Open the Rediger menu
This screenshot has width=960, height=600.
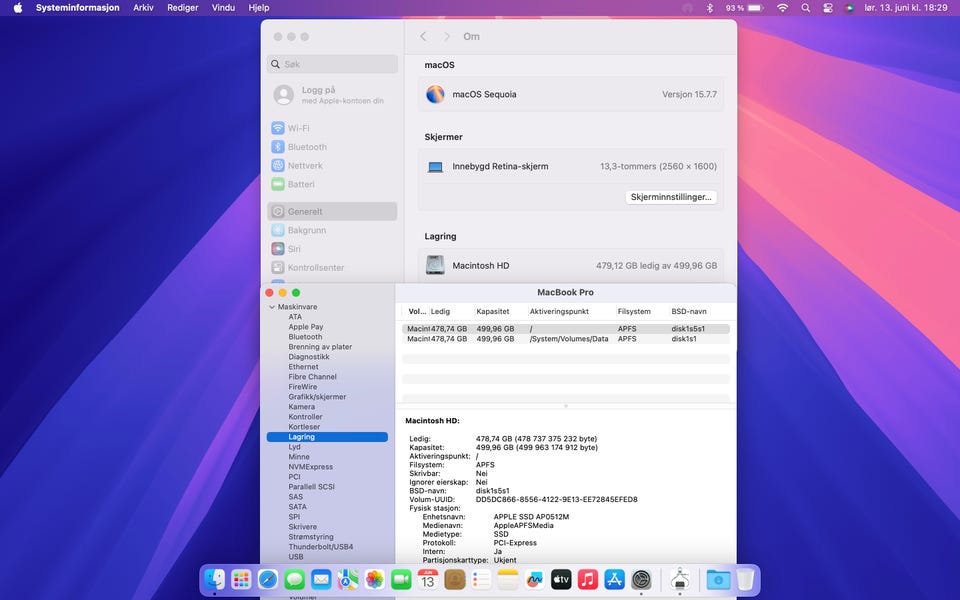coord(182,8)
